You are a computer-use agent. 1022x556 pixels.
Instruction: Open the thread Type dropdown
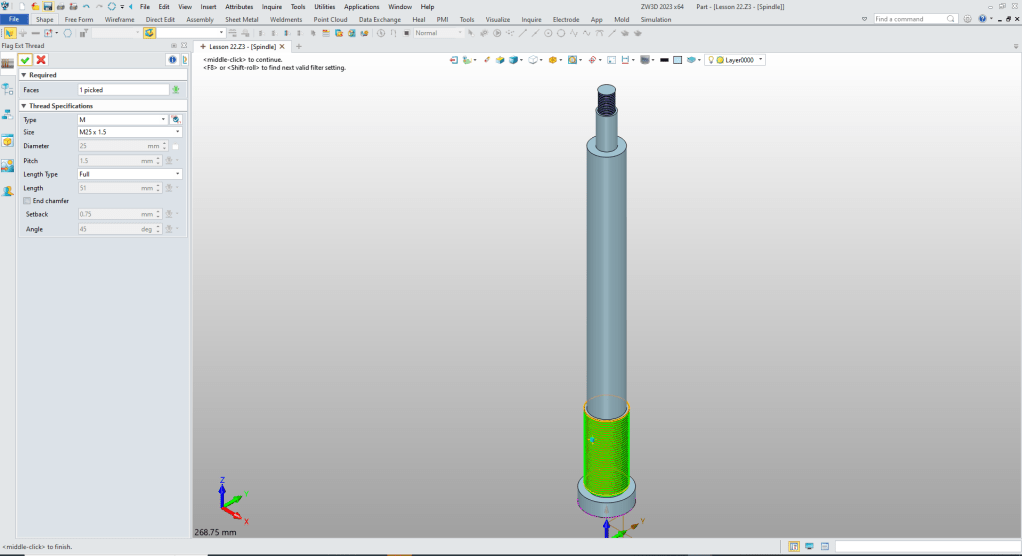coord(122,119)
